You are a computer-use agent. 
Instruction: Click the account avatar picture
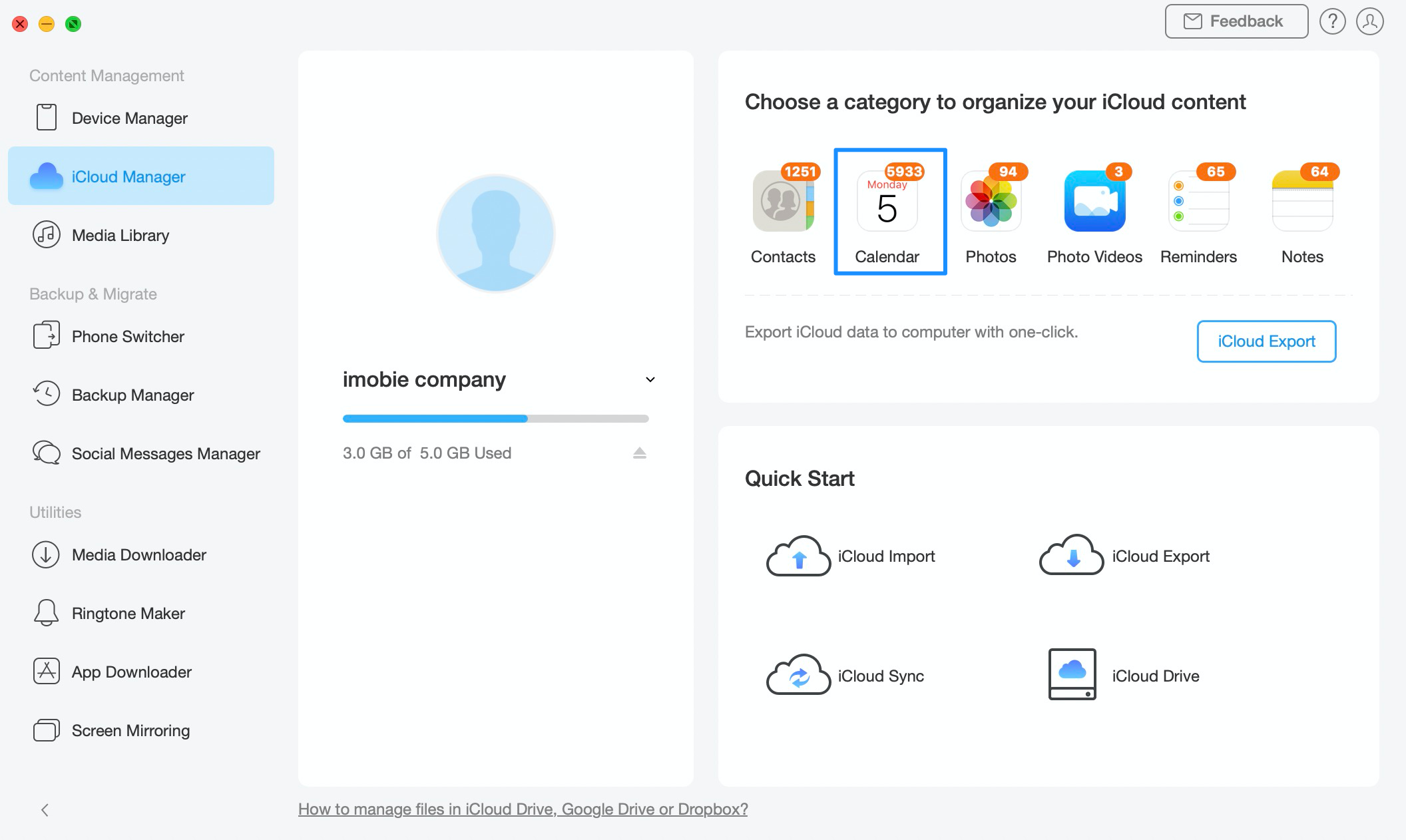click(495, 234)
